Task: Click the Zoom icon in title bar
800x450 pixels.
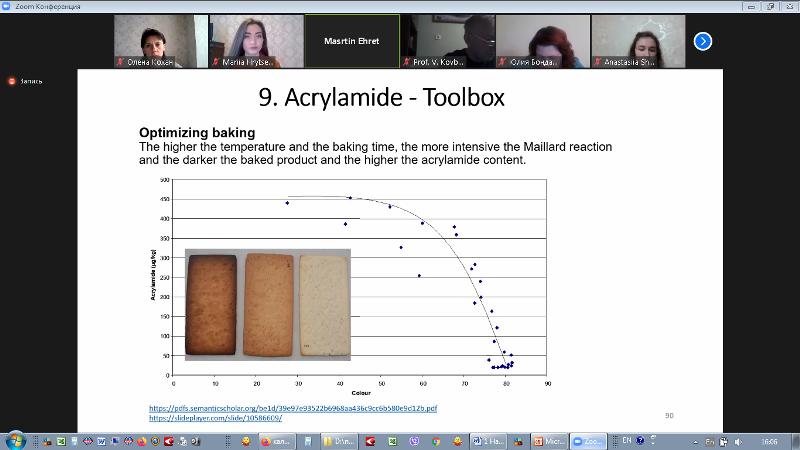Action: 6,6
